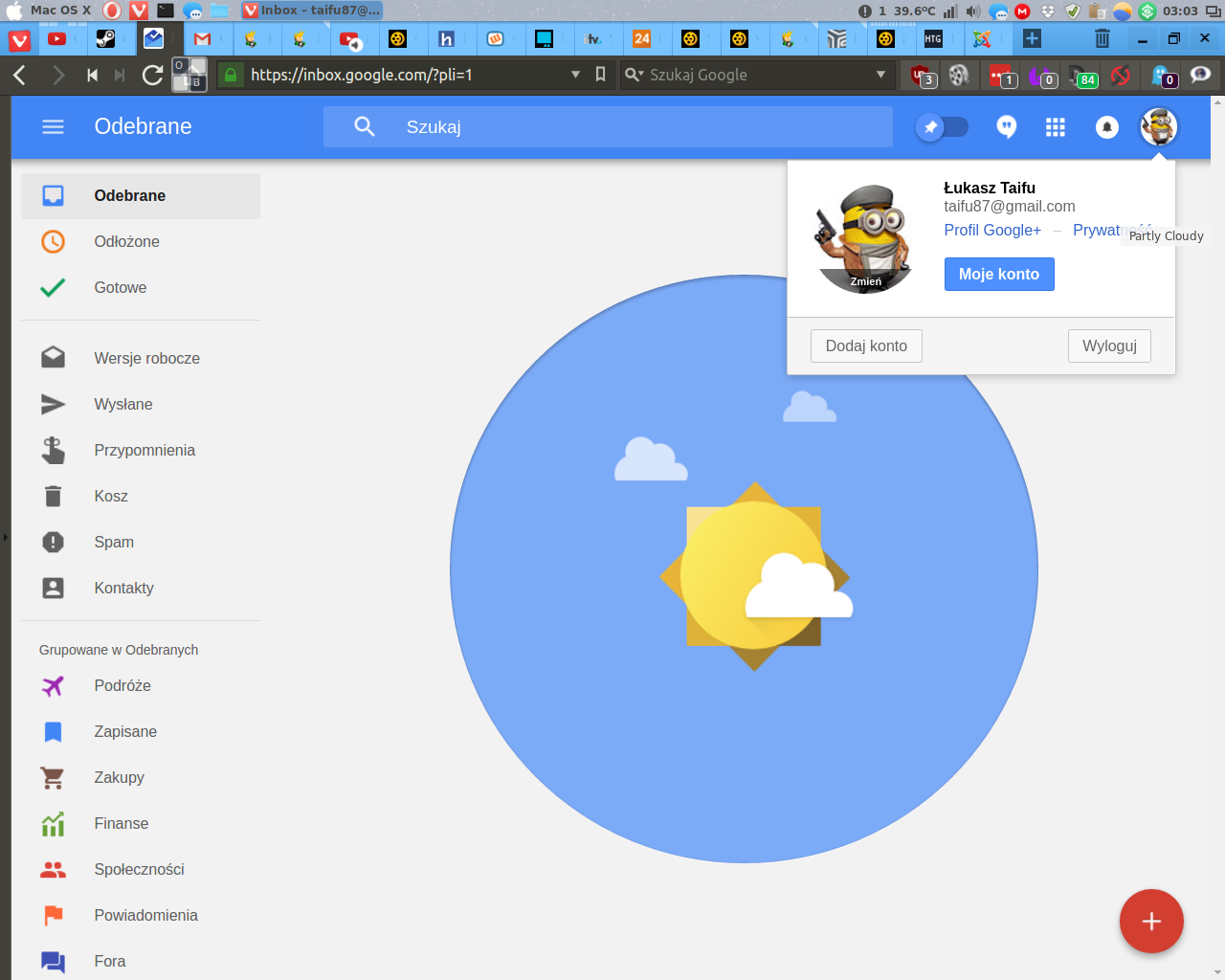Open the Google apps grid
The width and height of the screenshot is (1225, 980).
click(1056, 127)
